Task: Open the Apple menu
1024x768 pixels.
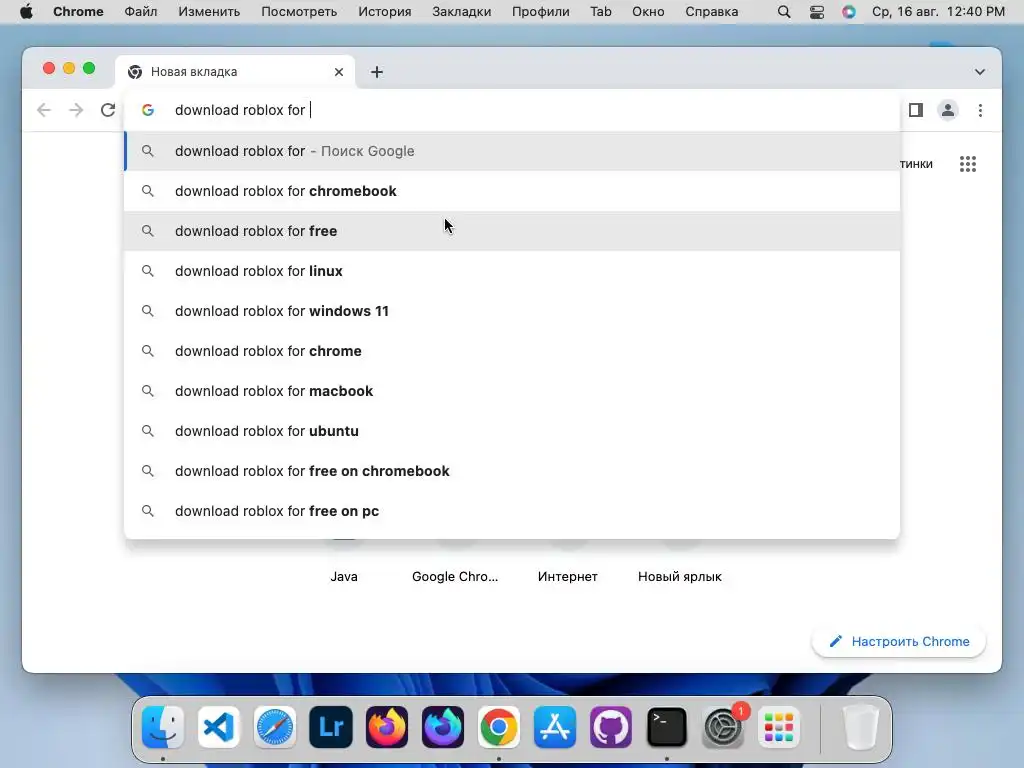Action: click(26, 12)
